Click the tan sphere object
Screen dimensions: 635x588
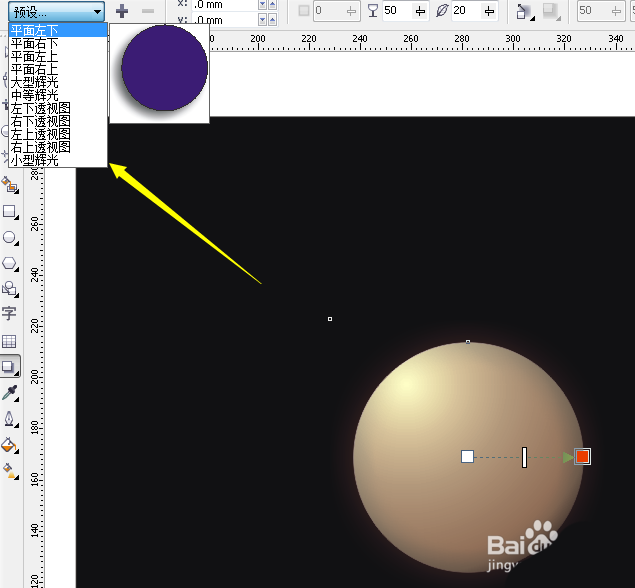tap(468, 458)
